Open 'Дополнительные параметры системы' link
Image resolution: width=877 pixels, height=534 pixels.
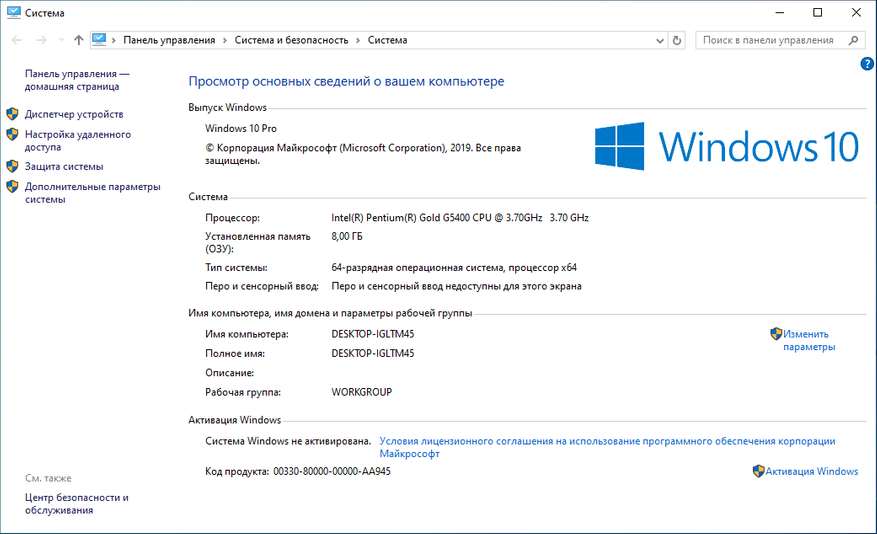coord(92,193)
